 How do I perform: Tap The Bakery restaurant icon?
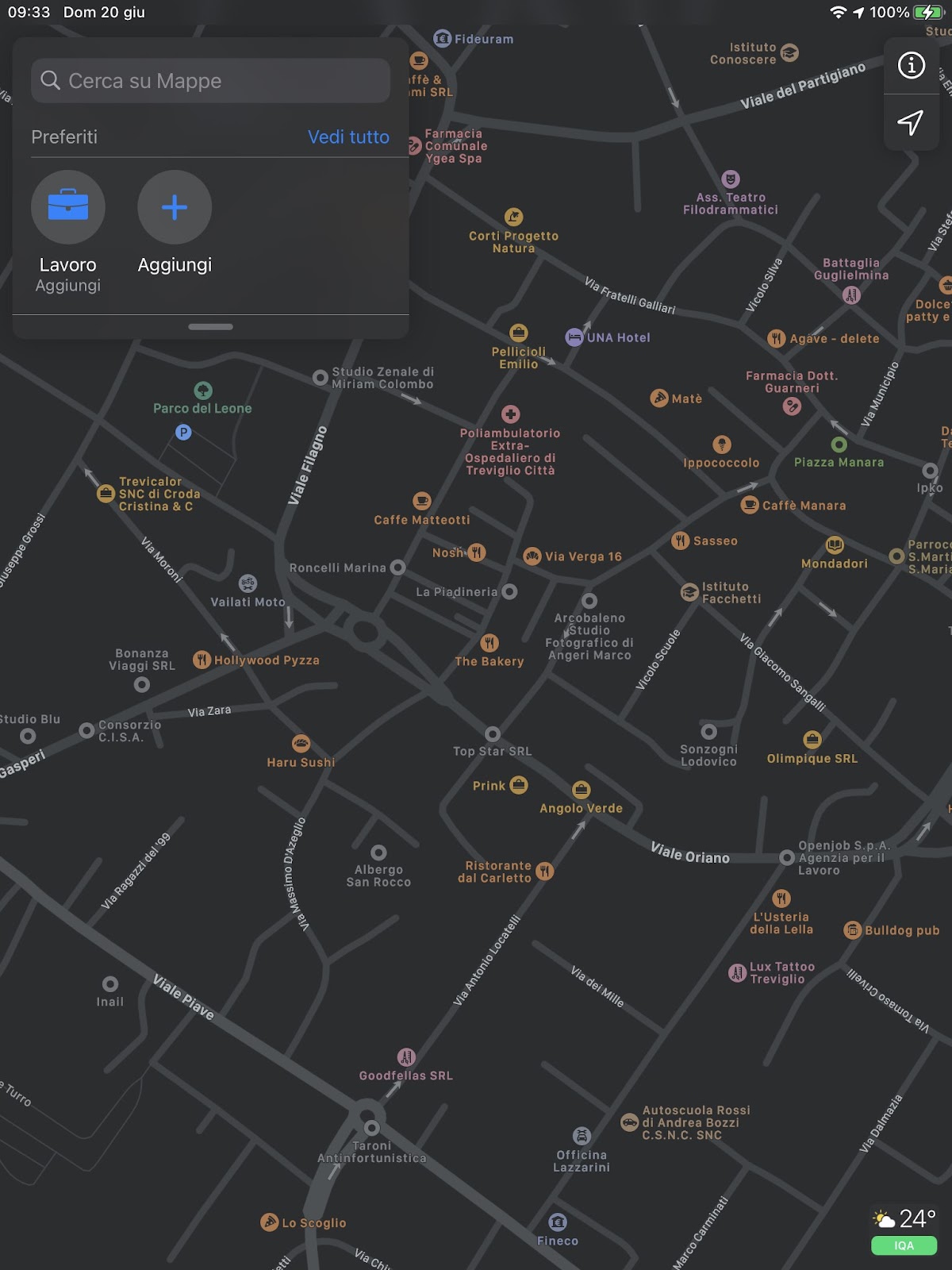click(x=489, y=643)
